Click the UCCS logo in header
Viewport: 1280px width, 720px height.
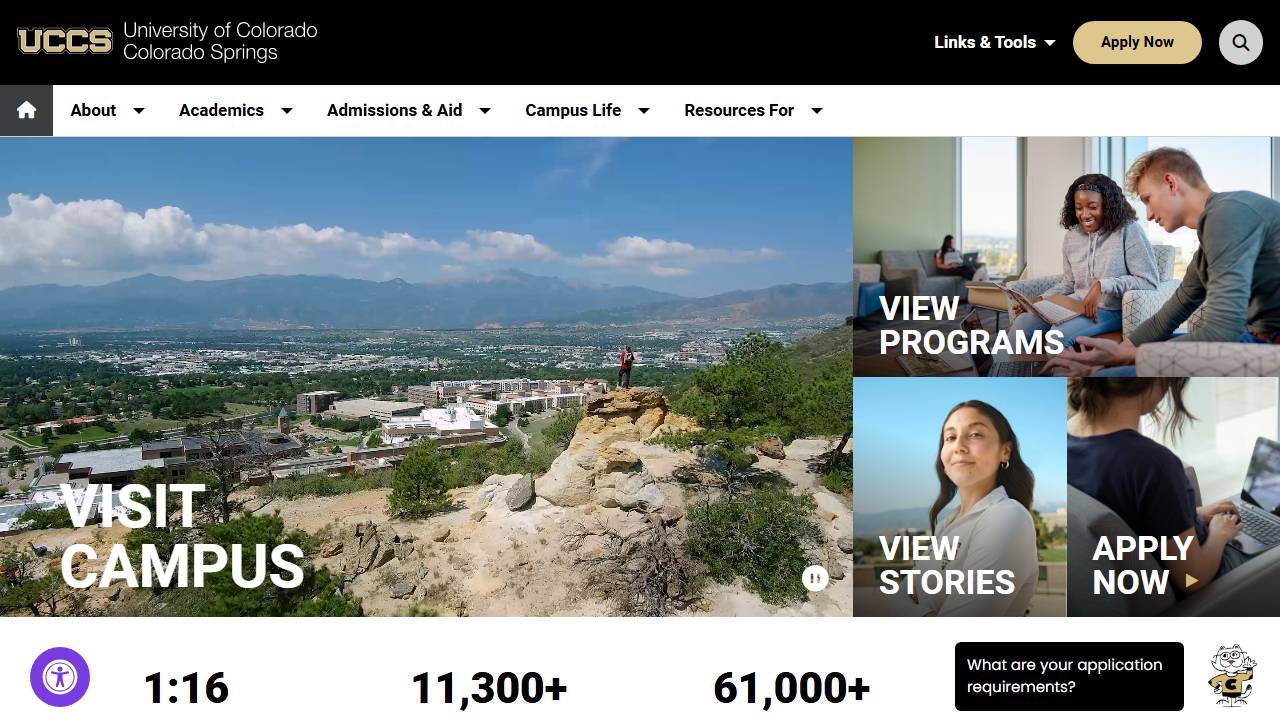click(65, 41)
